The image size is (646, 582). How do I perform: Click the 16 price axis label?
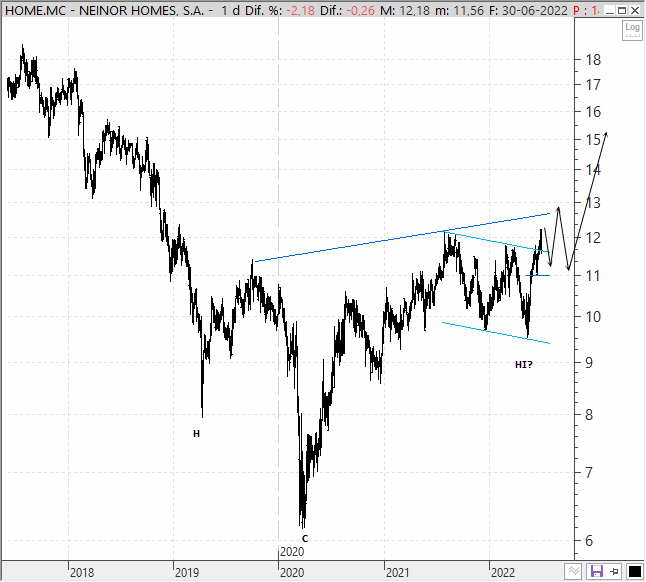coord(593,112)
